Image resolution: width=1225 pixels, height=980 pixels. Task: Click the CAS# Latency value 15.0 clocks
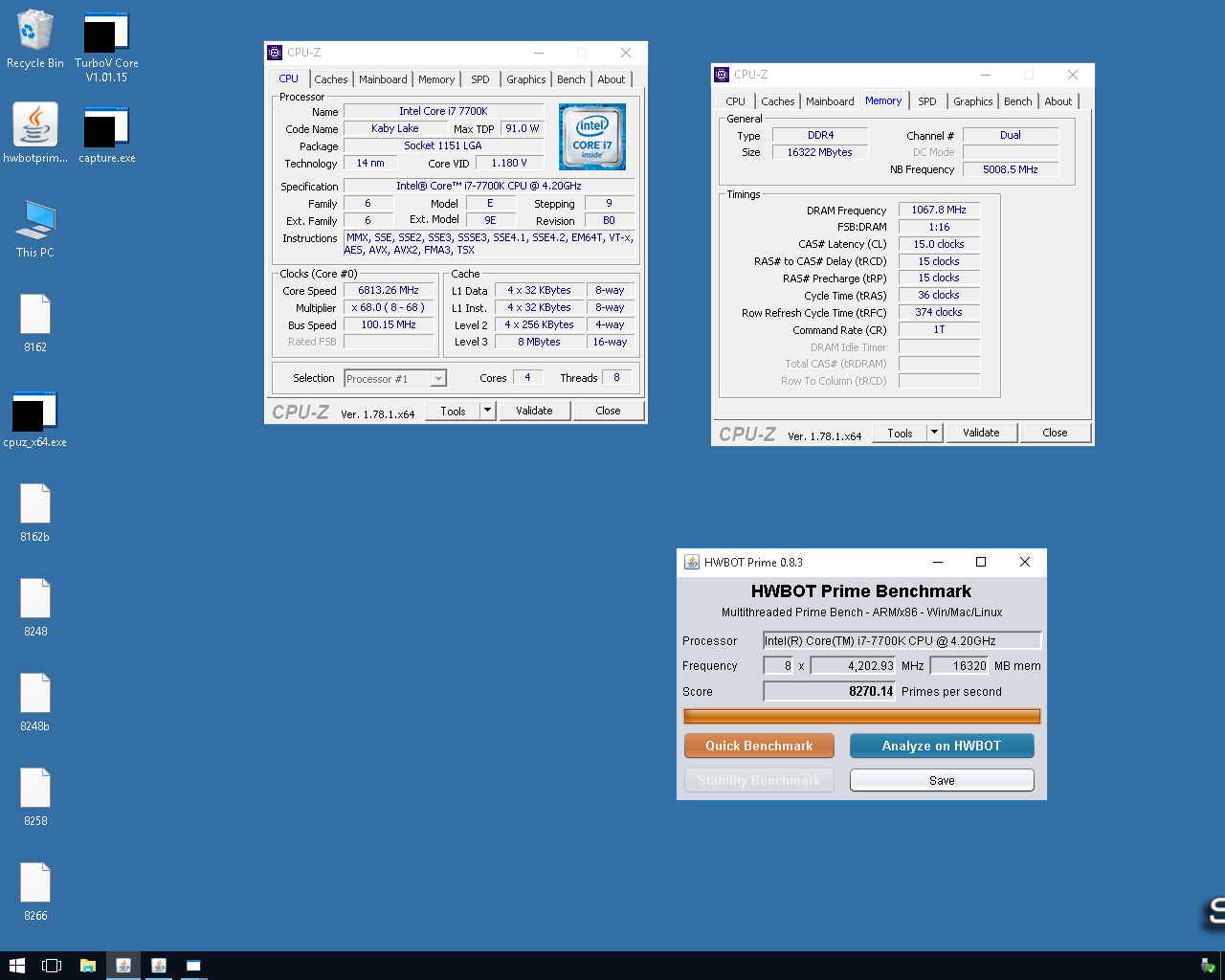[x=939, y=244]
